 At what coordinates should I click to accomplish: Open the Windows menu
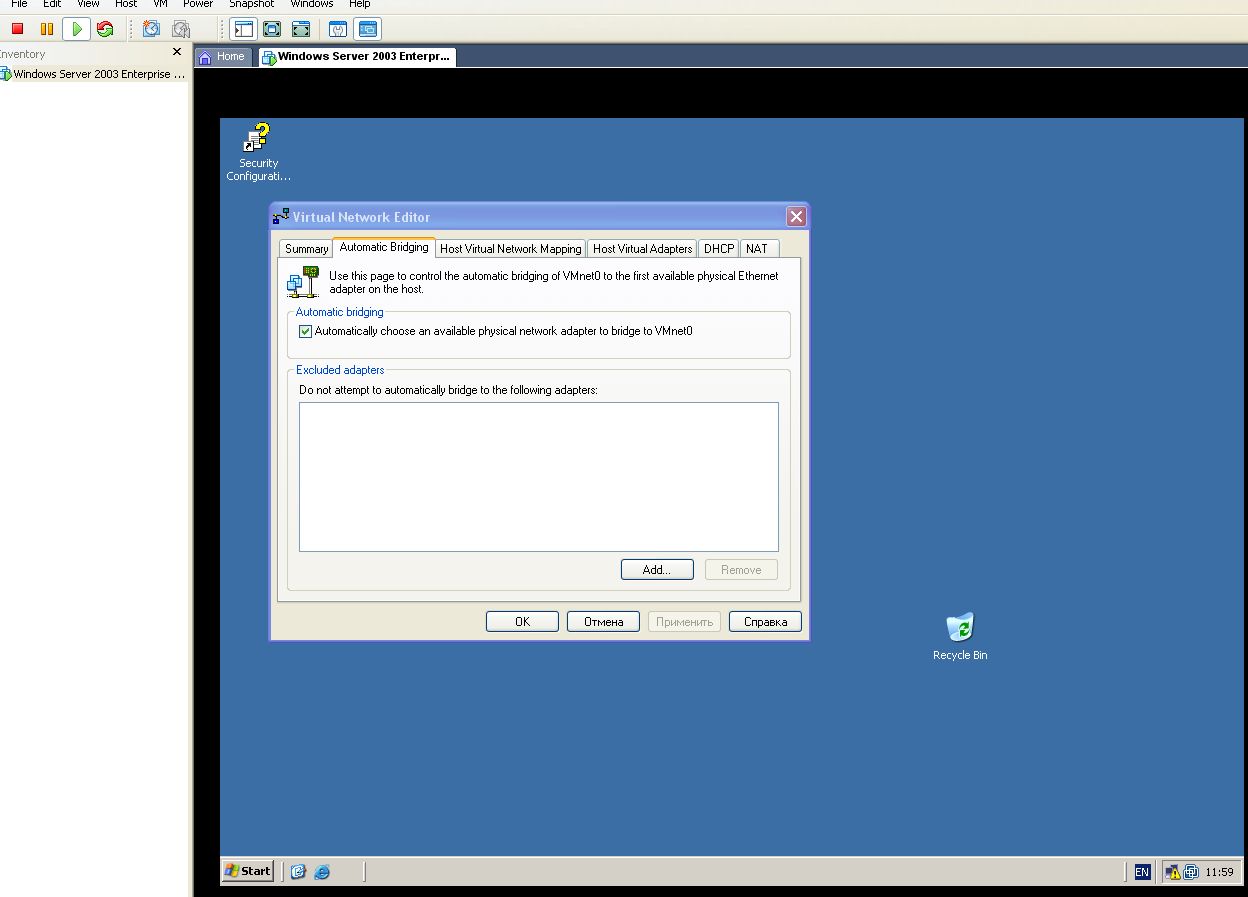pos(312,4)
